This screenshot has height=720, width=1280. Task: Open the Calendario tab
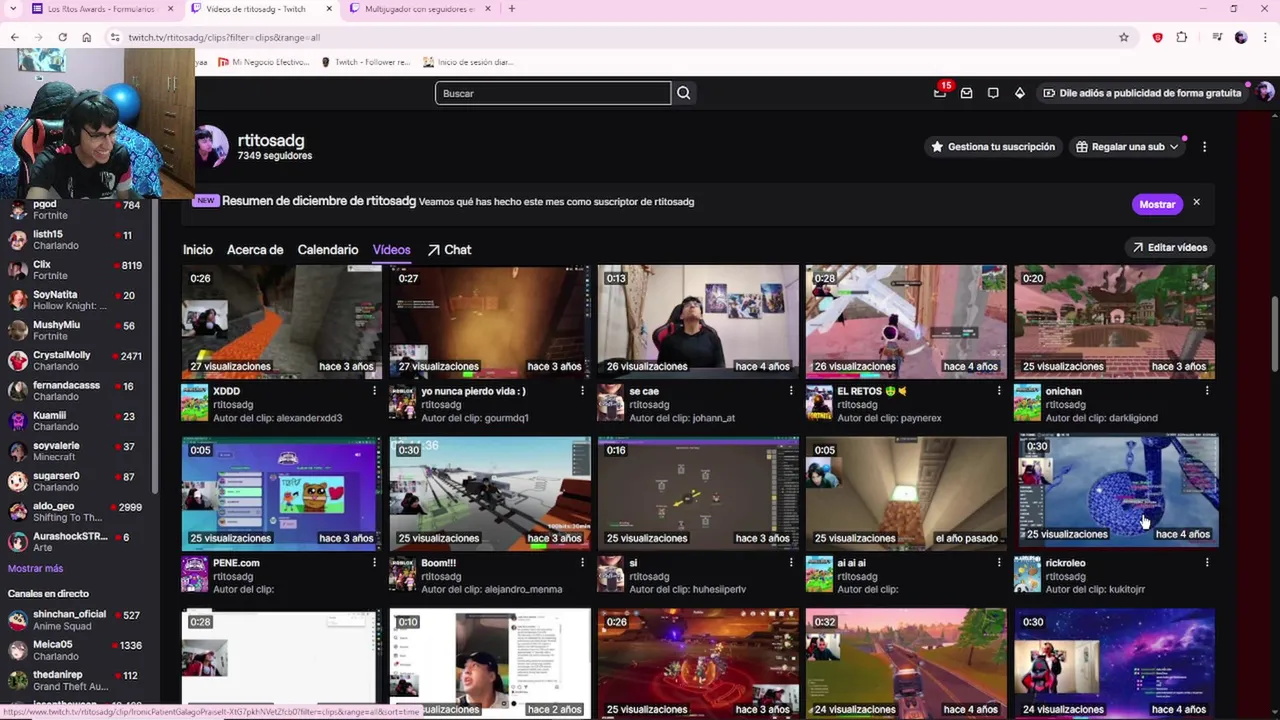(327, 250)
